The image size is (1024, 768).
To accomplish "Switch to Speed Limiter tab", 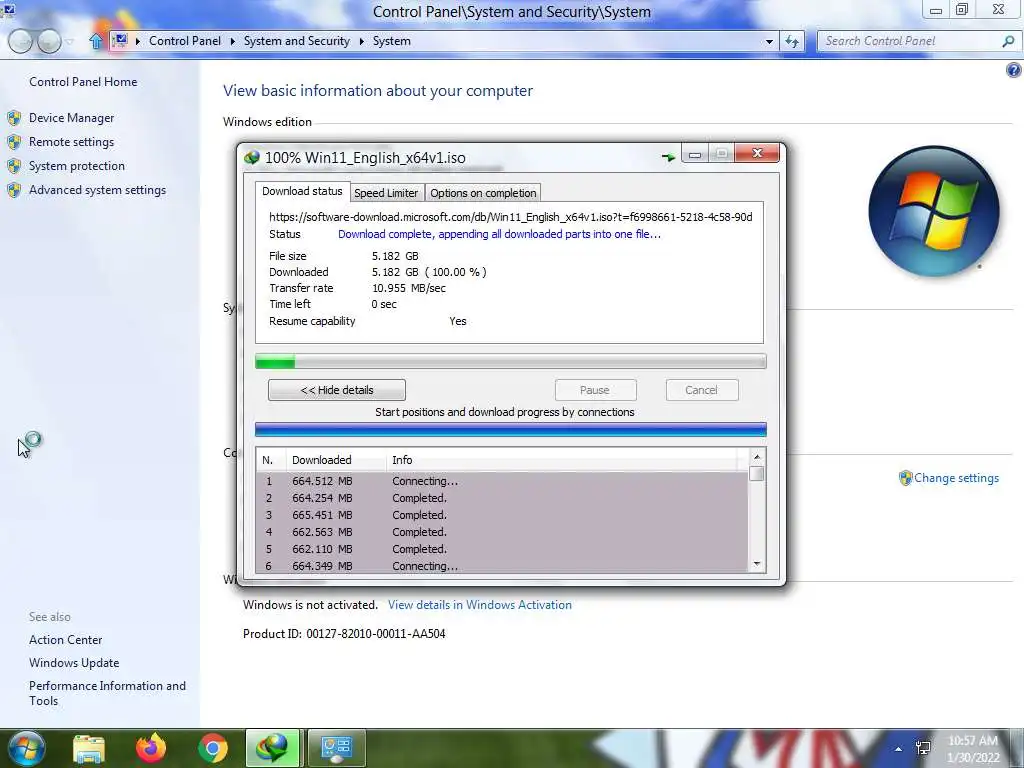I will point(386,193).
